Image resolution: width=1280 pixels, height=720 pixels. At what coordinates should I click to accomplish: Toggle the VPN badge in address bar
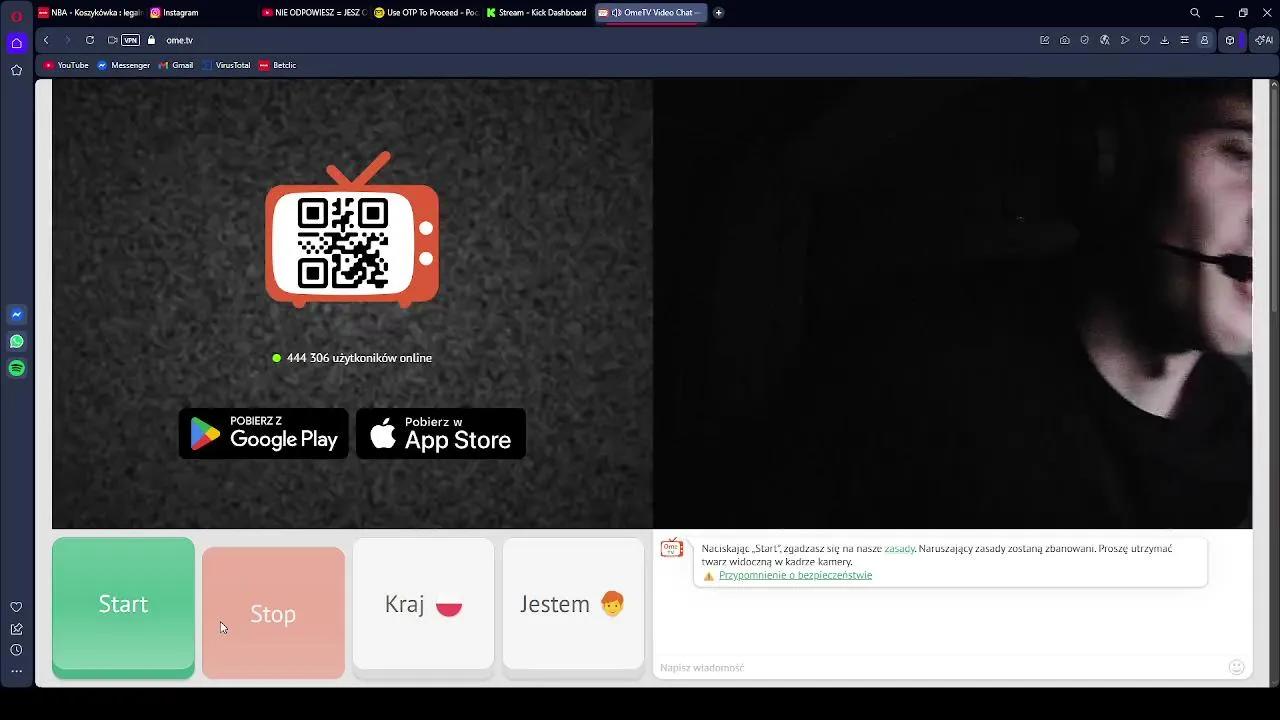pyautogui.click(x=130, y=40)
